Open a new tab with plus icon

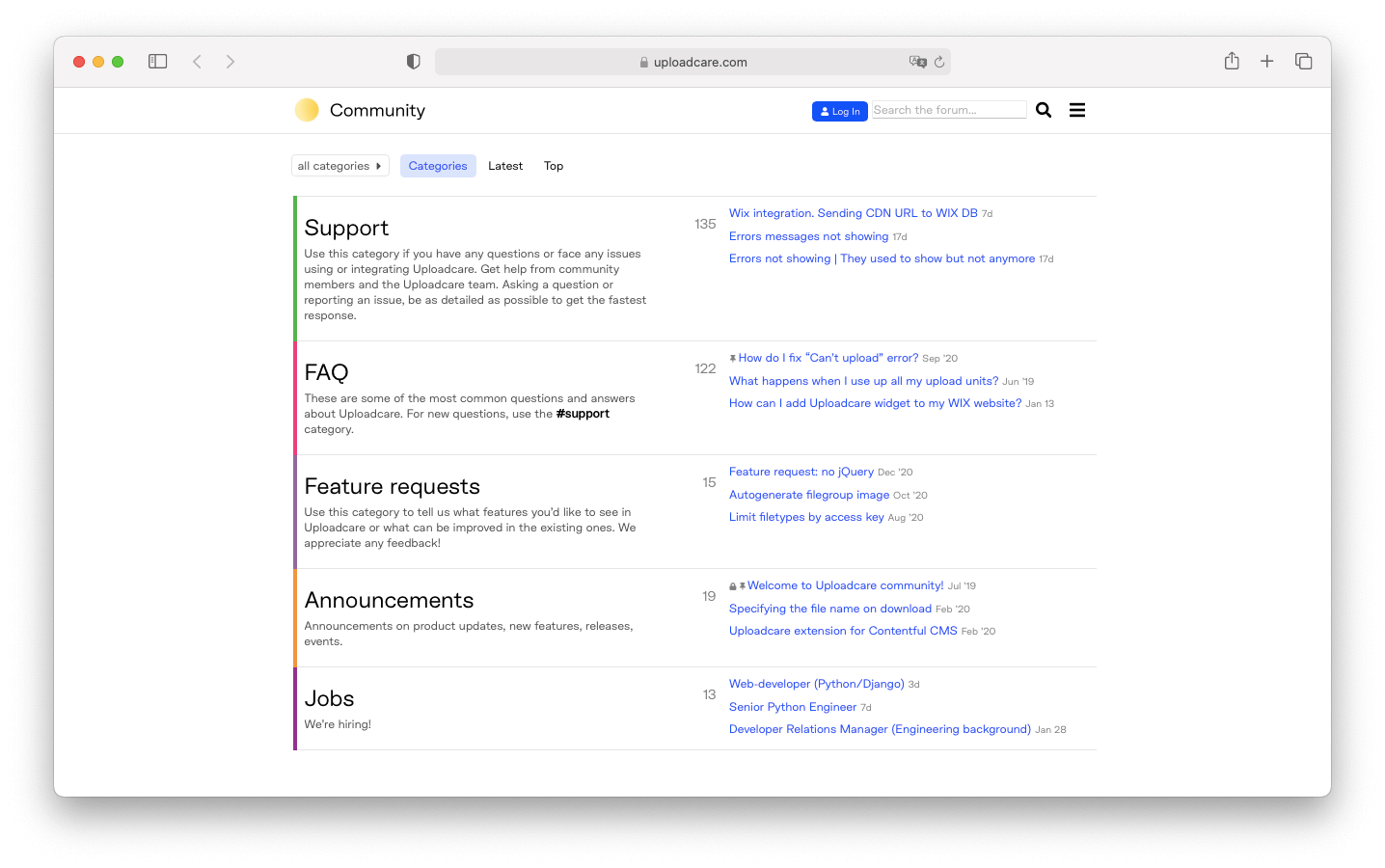pos(1267,62)
